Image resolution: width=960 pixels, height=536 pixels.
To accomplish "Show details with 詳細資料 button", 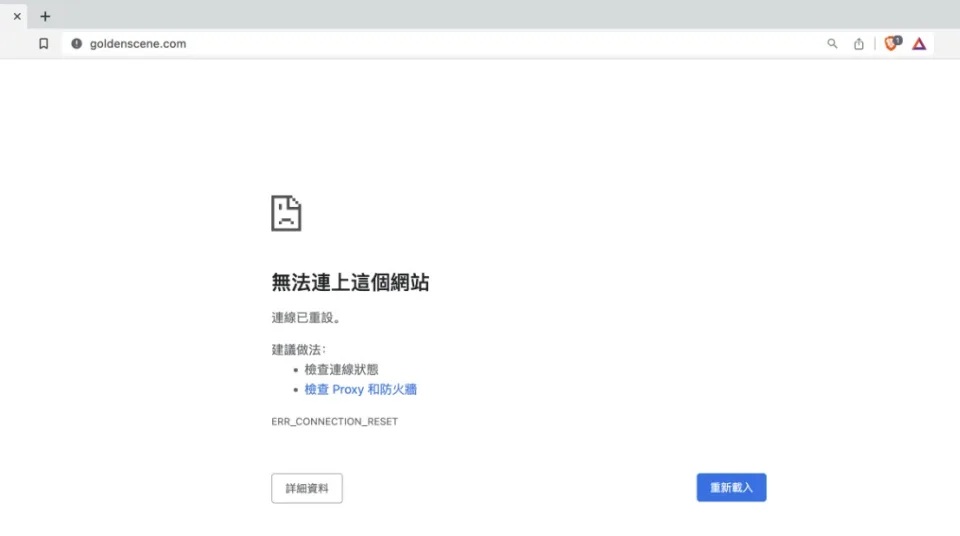I will [307, 488].
